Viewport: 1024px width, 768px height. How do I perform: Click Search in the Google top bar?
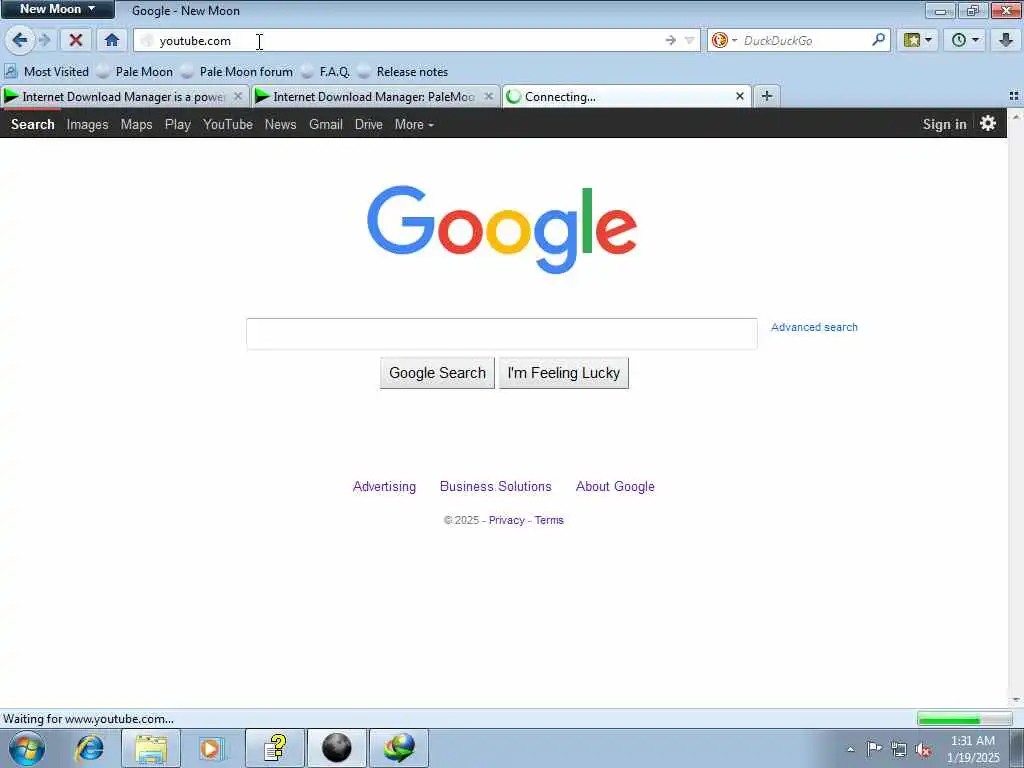(33, 124)
